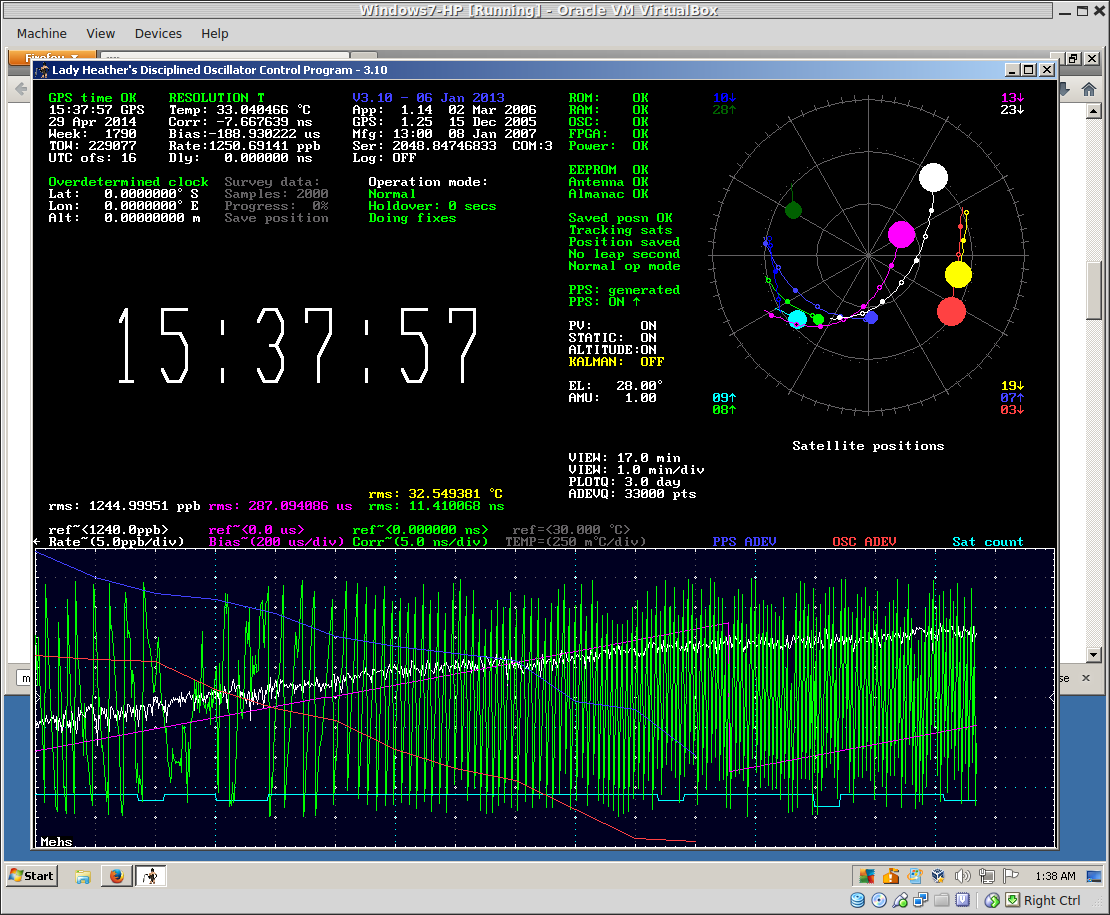Click the Firefox vertical scrollbar thumb
The image size is (1110, 915).
(1095, 290)
